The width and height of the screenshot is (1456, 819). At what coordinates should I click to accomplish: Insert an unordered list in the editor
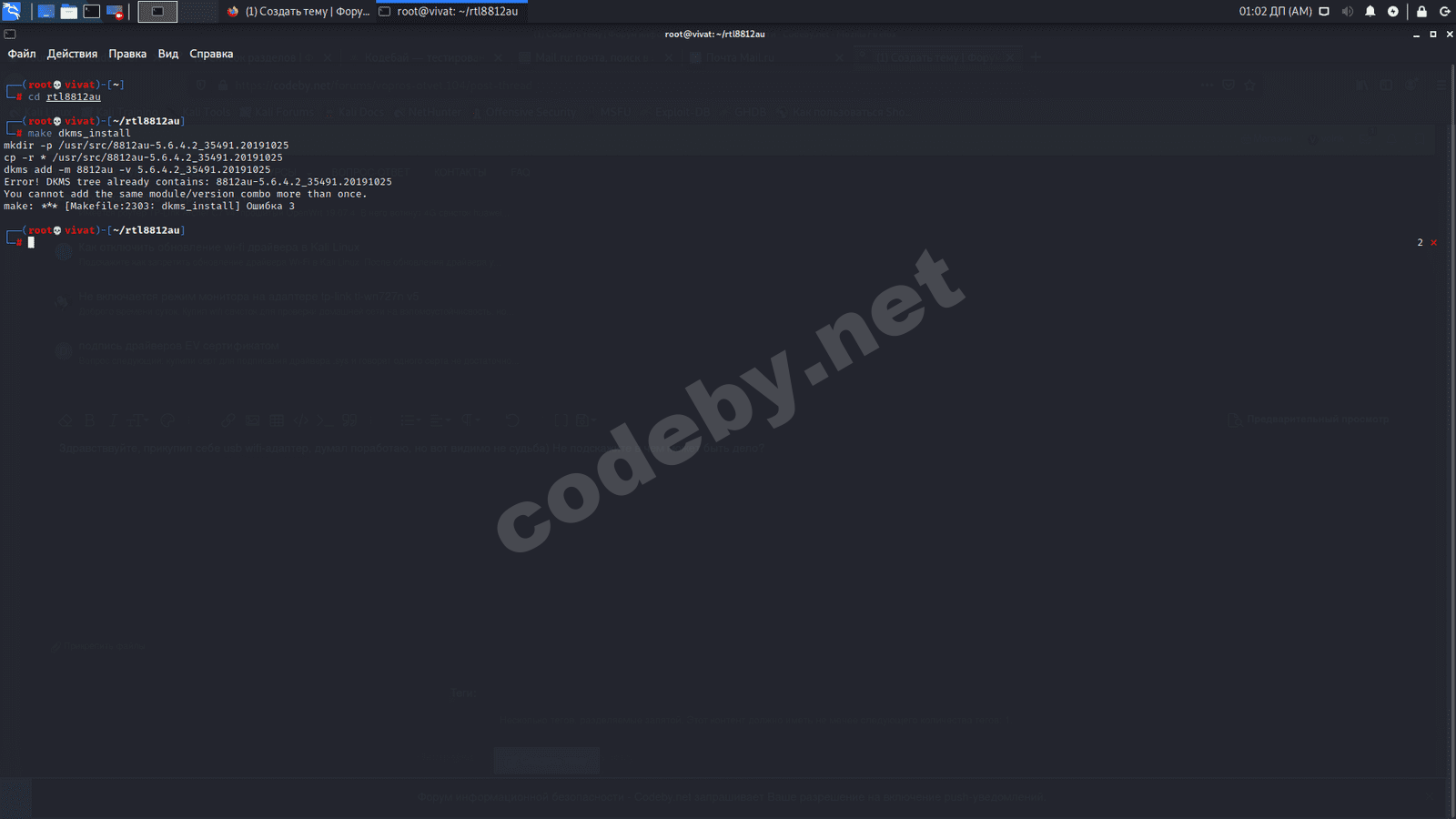click(x=409, y=420)
